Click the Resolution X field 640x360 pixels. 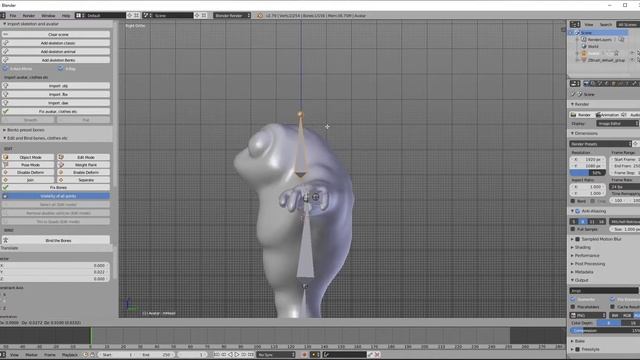pos(587,159)
